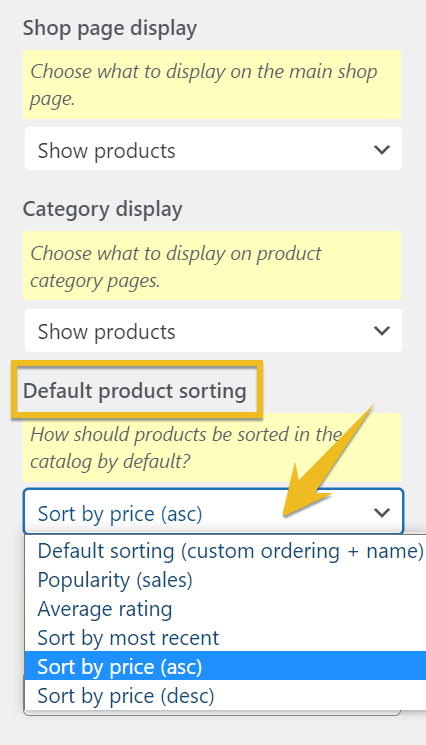The image size is (426, 745).
Task: Click the Category display heading label
Action: point(103,210)
